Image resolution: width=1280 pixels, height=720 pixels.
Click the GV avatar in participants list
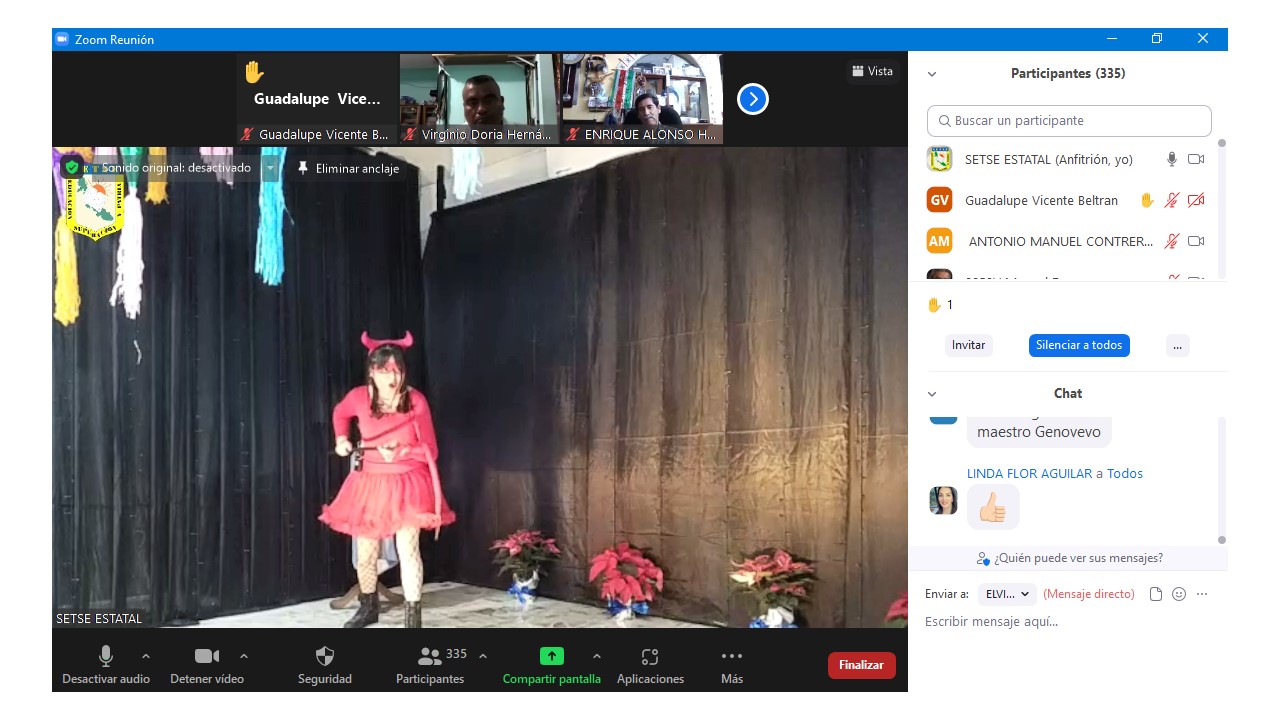939,200
